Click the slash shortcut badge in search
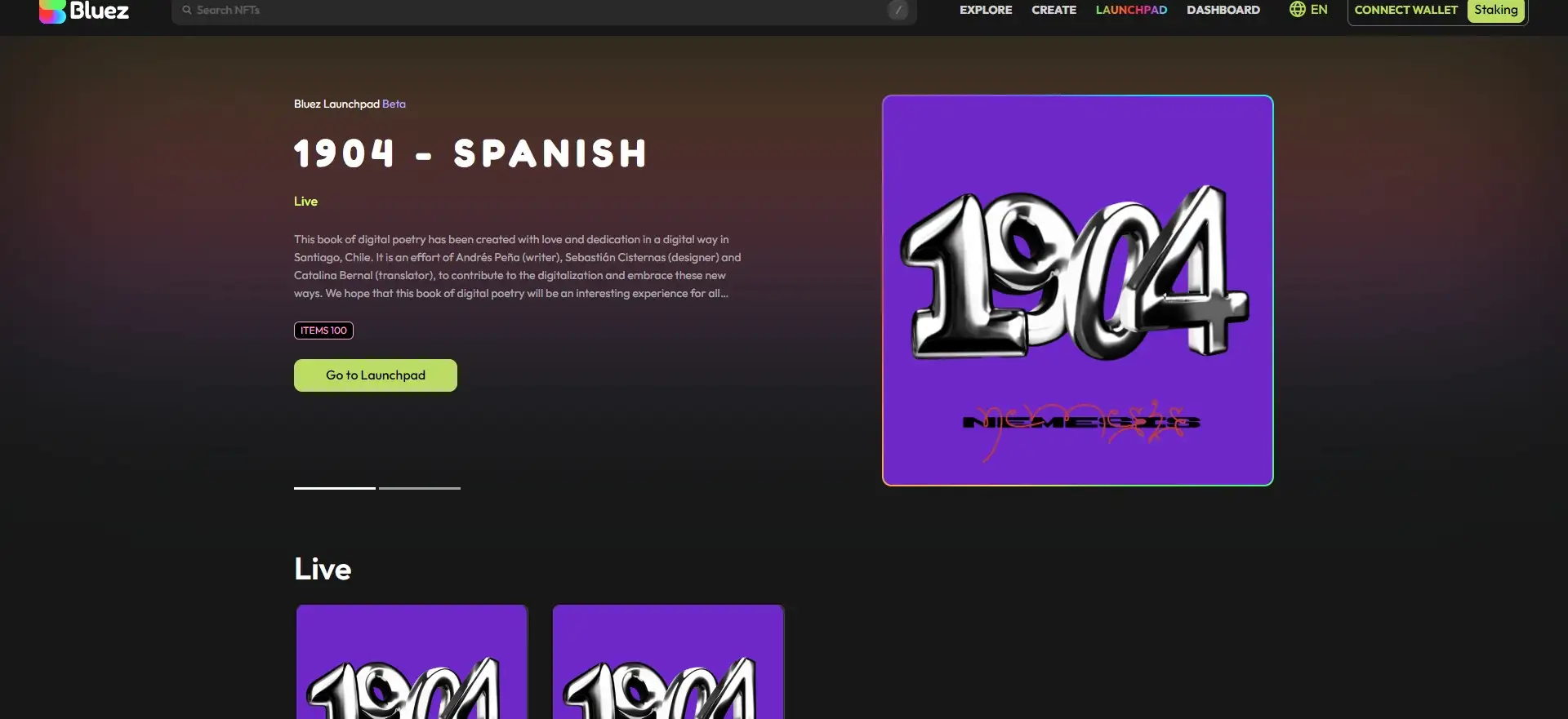1568x719 pixels. (898, 10)
